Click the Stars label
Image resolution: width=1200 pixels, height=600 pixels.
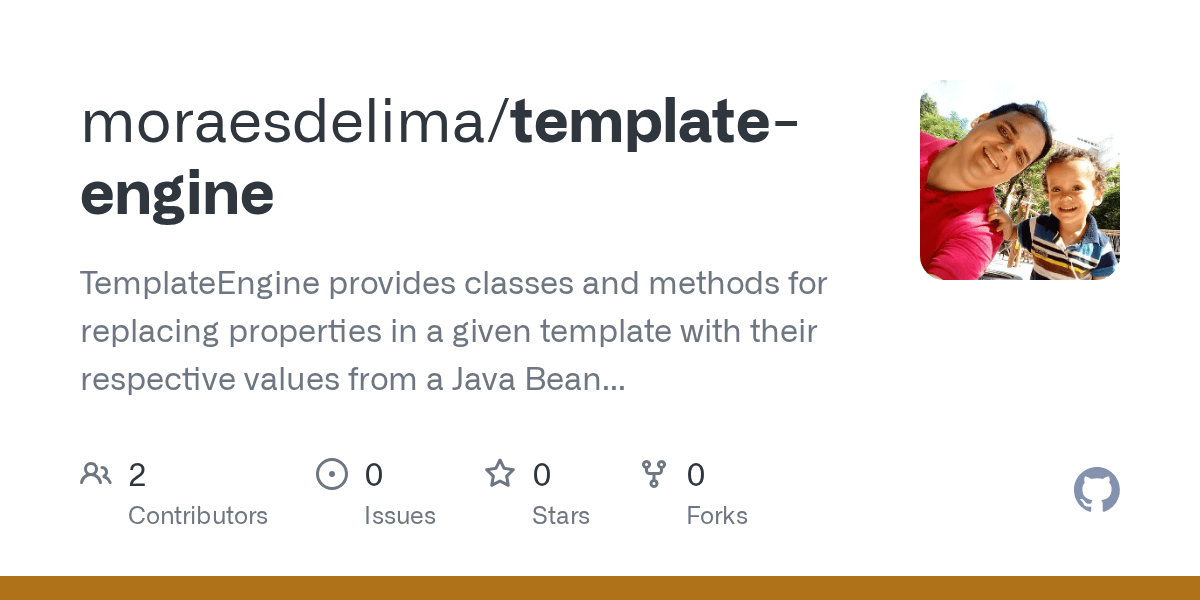561,516
